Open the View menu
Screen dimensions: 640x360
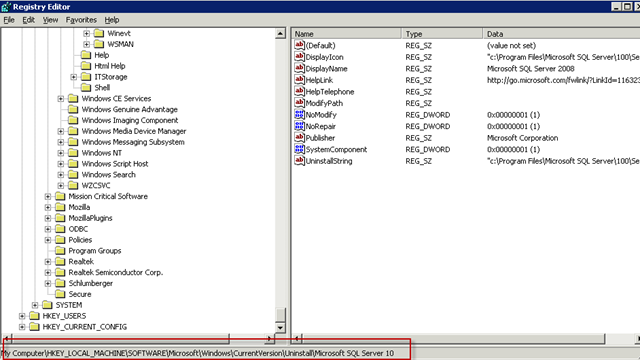[x=50, y=20]
